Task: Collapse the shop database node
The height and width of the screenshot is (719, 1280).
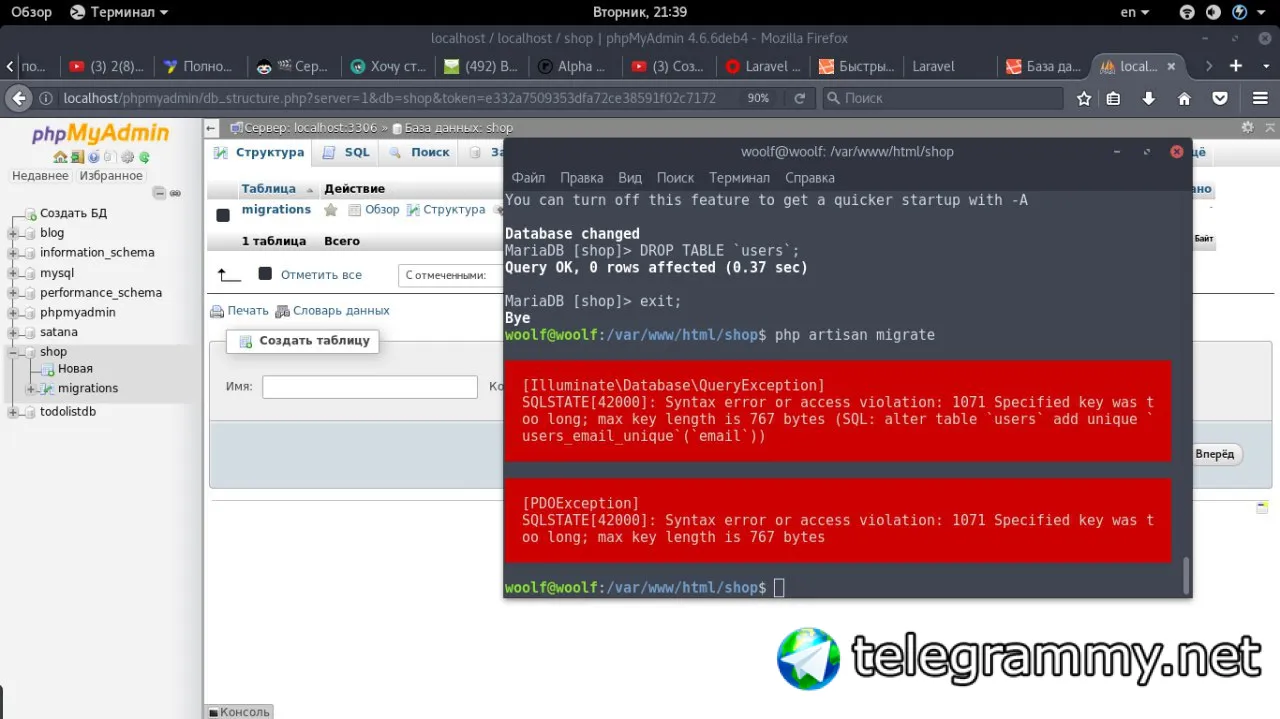Action: point(13,352)
